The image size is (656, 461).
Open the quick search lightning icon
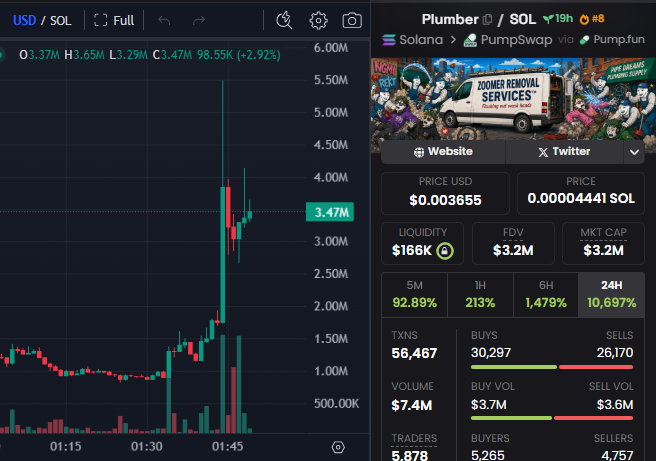pyautogui.click(x=284, y=20)
